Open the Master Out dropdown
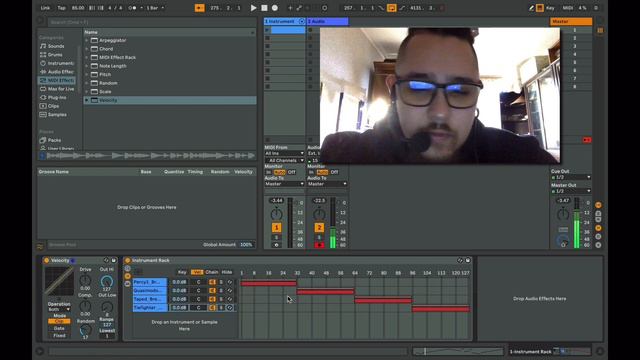Viewport: 640px width, 360px height. [571, 191]
